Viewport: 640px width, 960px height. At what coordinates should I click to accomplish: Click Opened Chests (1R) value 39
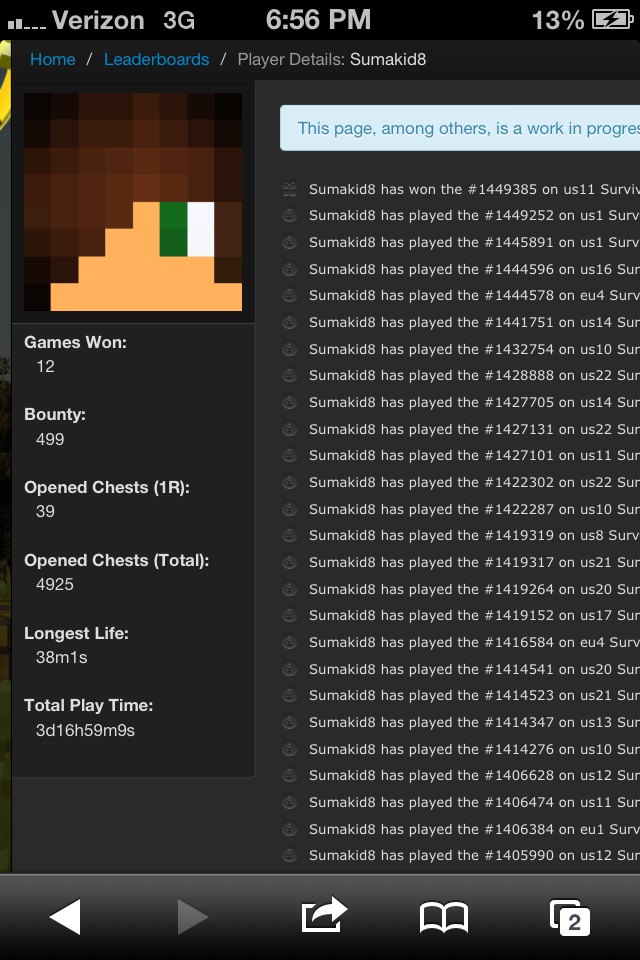(45, 511)
